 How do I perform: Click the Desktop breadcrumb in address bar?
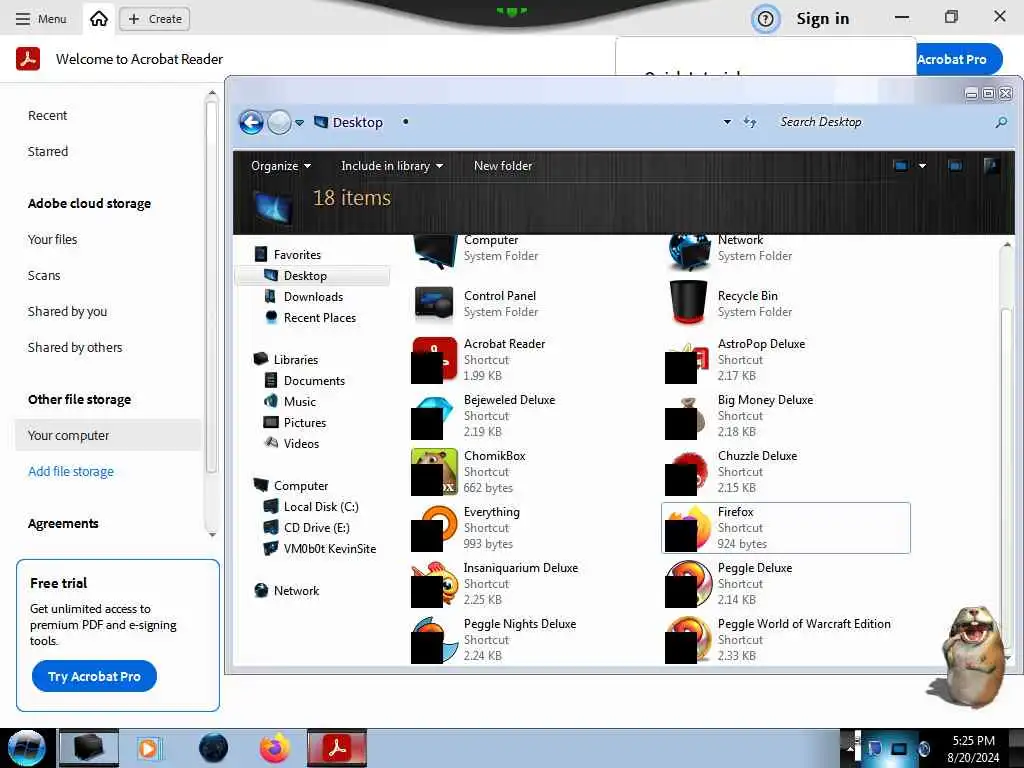[357, 122]
